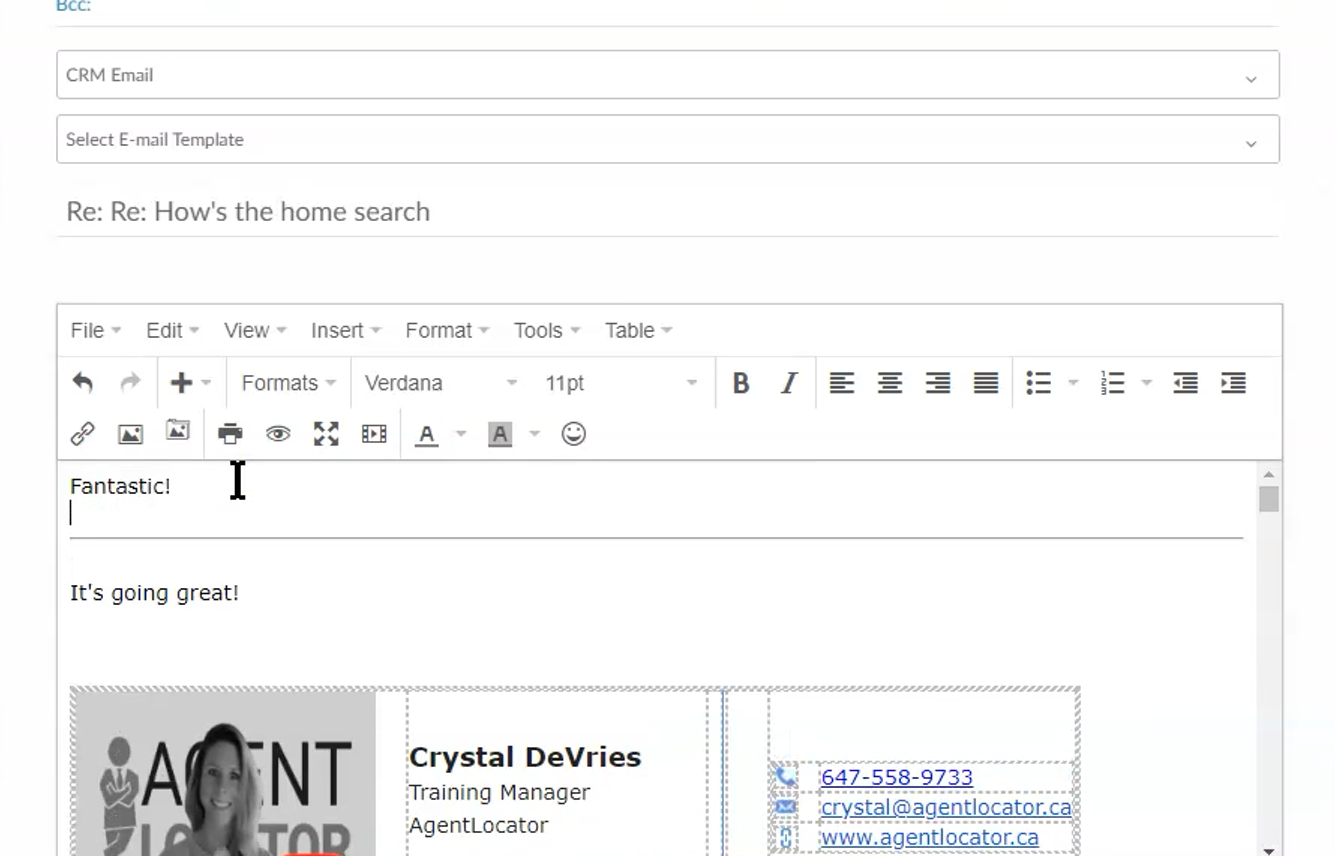Expand background color picker arrow

pyautogui.click(x=534, y=434)
